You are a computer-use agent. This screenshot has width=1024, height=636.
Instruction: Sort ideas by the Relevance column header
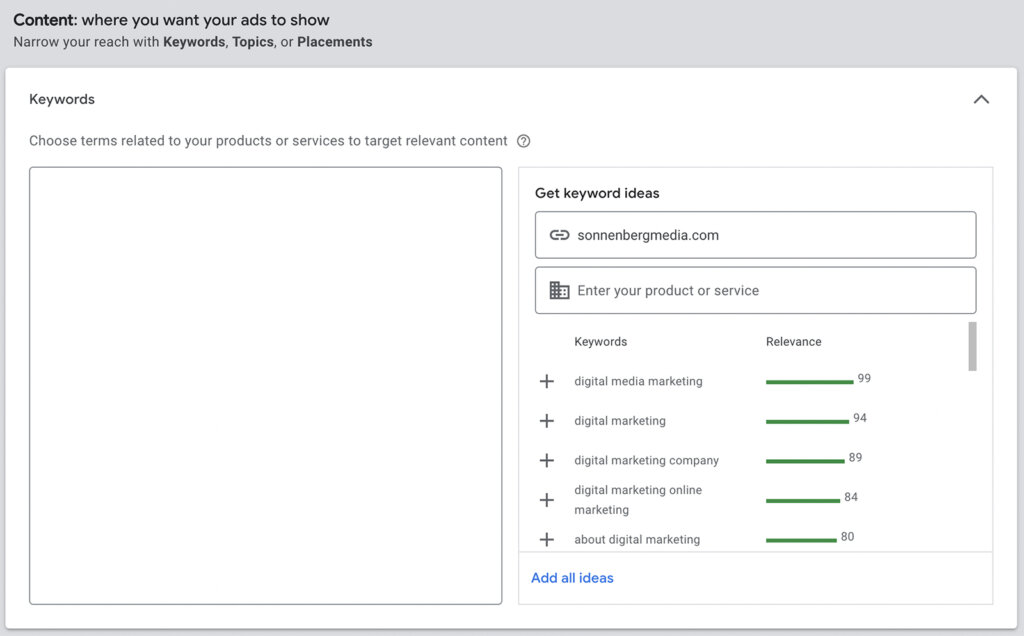point(793,341)
